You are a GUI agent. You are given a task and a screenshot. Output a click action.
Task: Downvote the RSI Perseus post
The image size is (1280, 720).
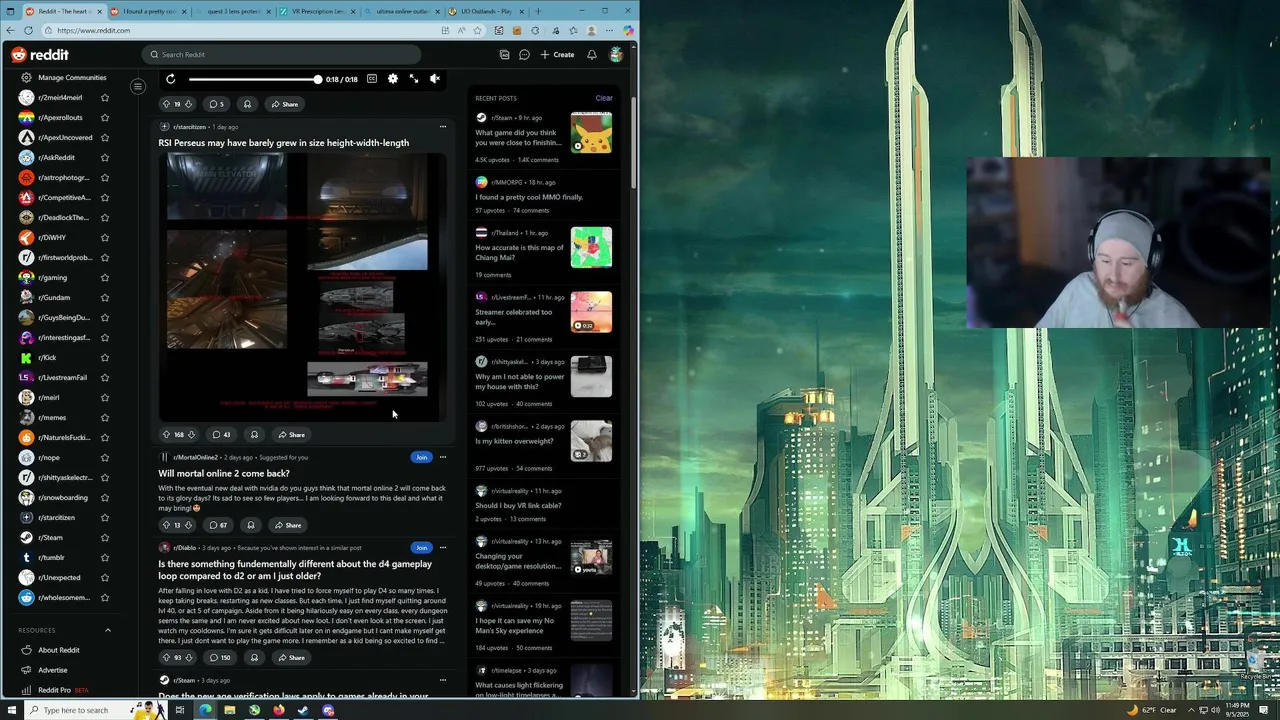pos(191,435)
